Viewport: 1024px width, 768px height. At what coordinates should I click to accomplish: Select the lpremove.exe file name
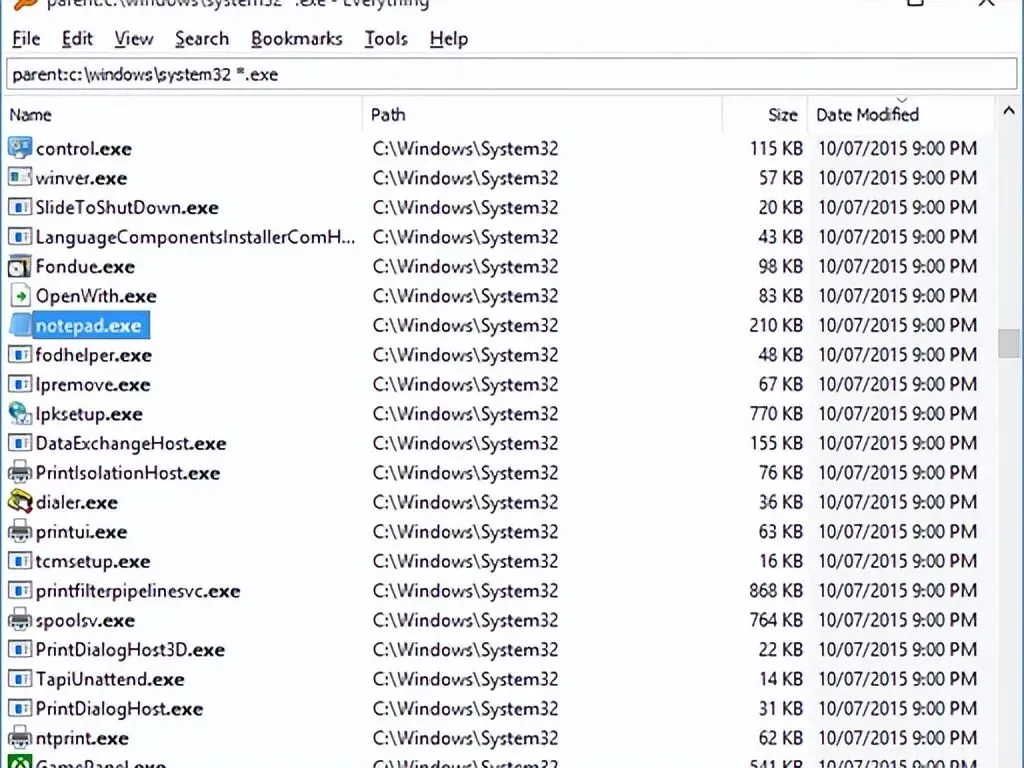[93, 384]
